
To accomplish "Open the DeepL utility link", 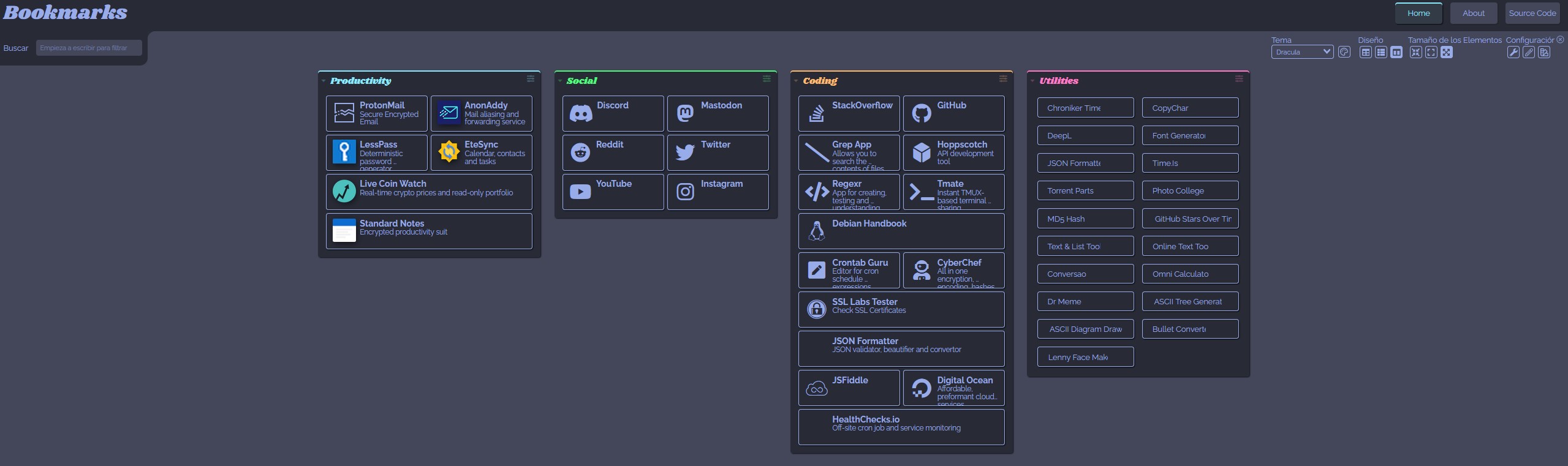I will (x=1085, y=135).
